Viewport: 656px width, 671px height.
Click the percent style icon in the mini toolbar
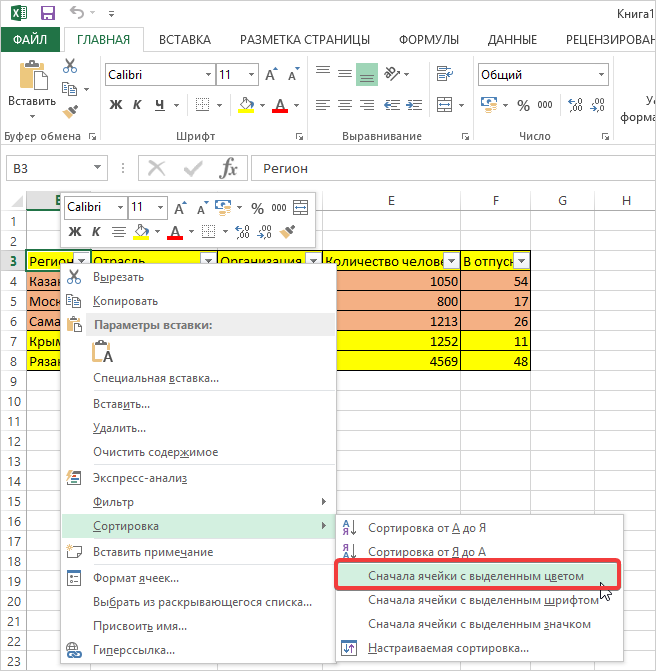(x=257, y=208)
